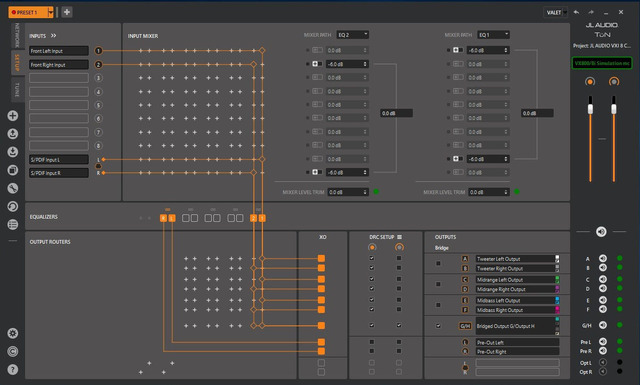Click the wrench tool icon in sidebar
The image size is (640, 385).
click(x=13, y=188)
